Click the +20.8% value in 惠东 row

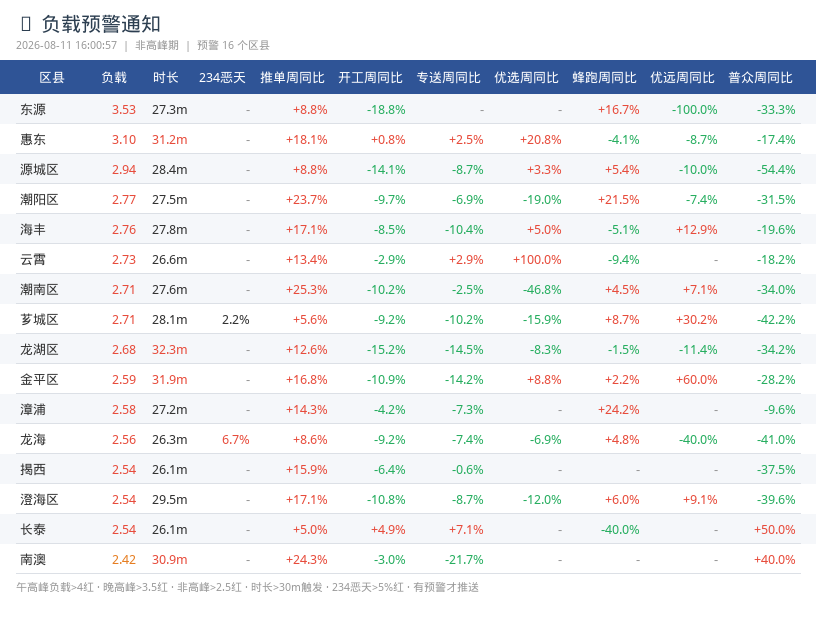[541, 140]
